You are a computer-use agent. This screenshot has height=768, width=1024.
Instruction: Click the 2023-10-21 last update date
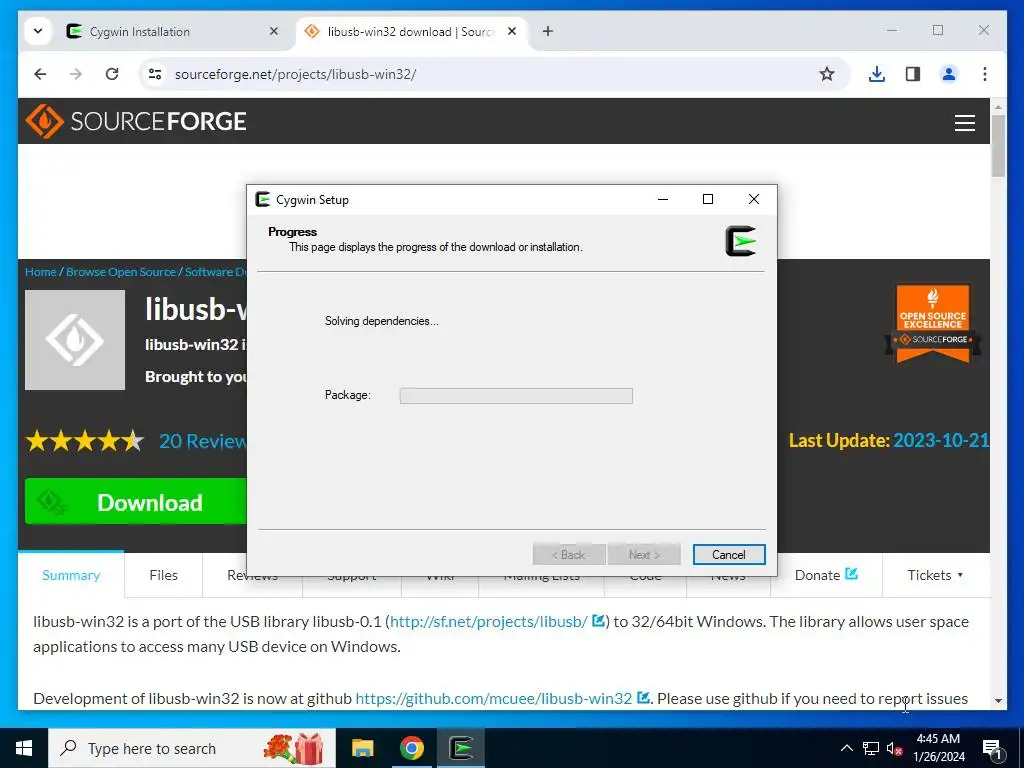click(x=940, y=440)
